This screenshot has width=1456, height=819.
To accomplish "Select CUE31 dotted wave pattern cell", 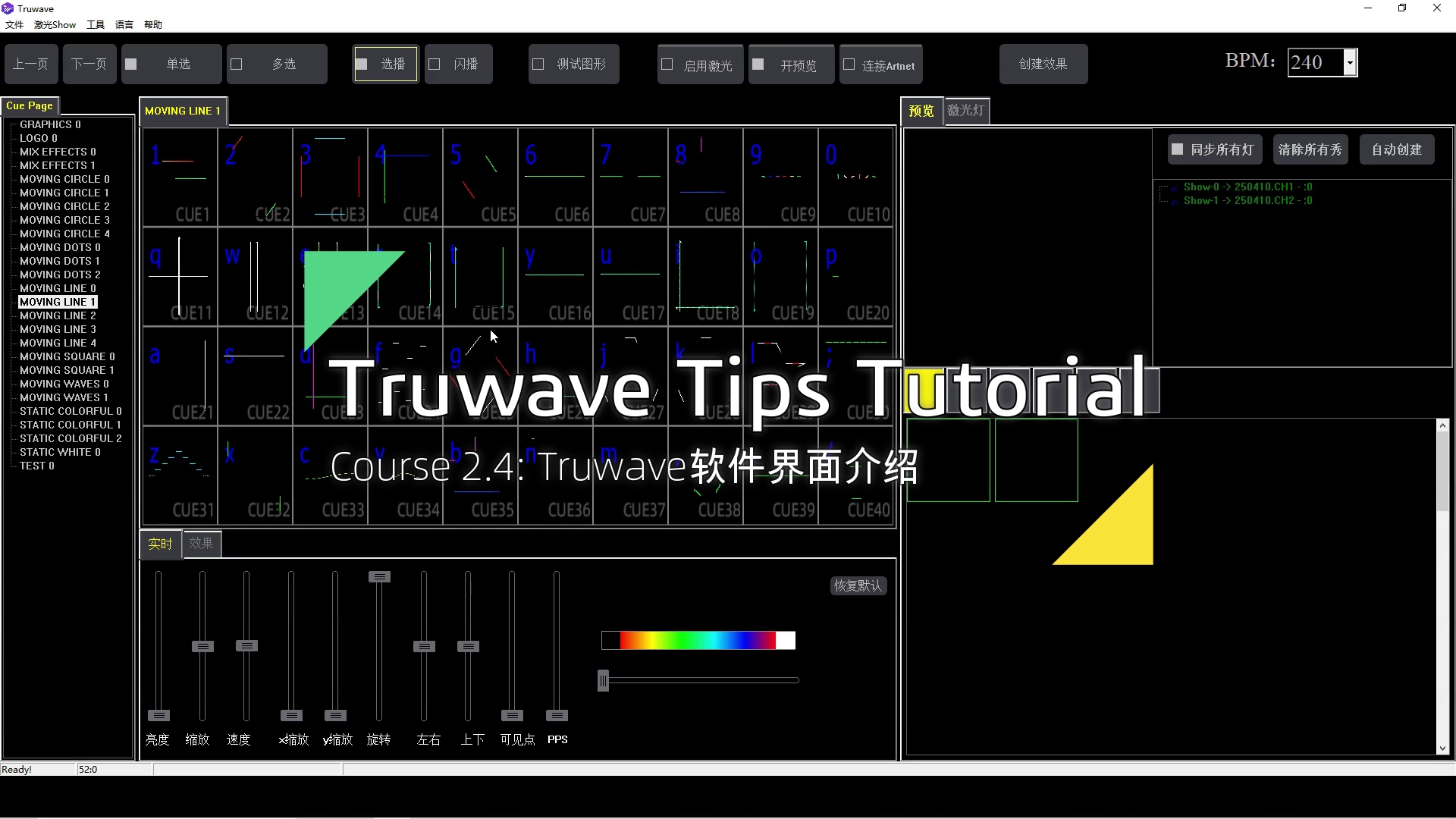I will (x=180, y=475).
